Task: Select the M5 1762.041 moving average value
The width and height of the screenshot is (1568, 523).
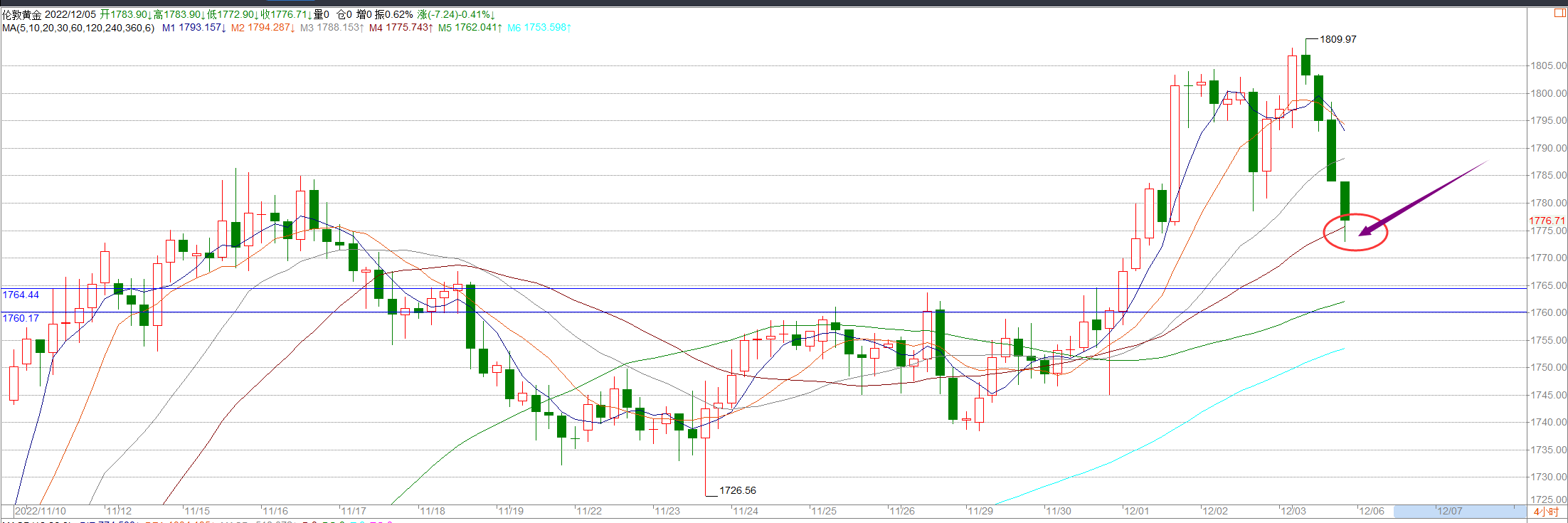Action: 470,28
